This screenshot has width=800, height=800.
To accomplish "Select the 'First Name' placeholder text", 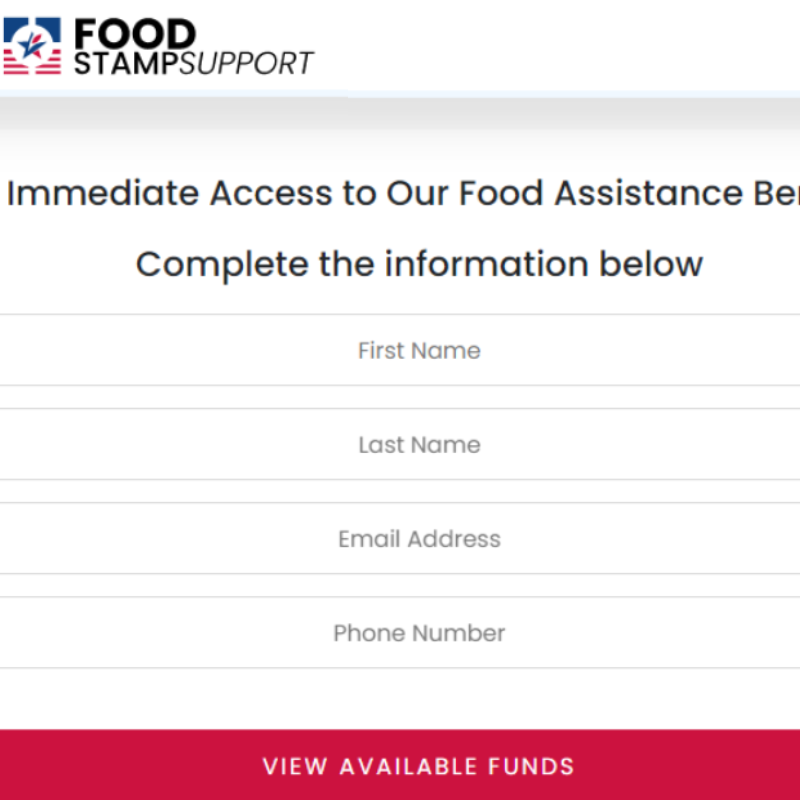I will 419,351.
